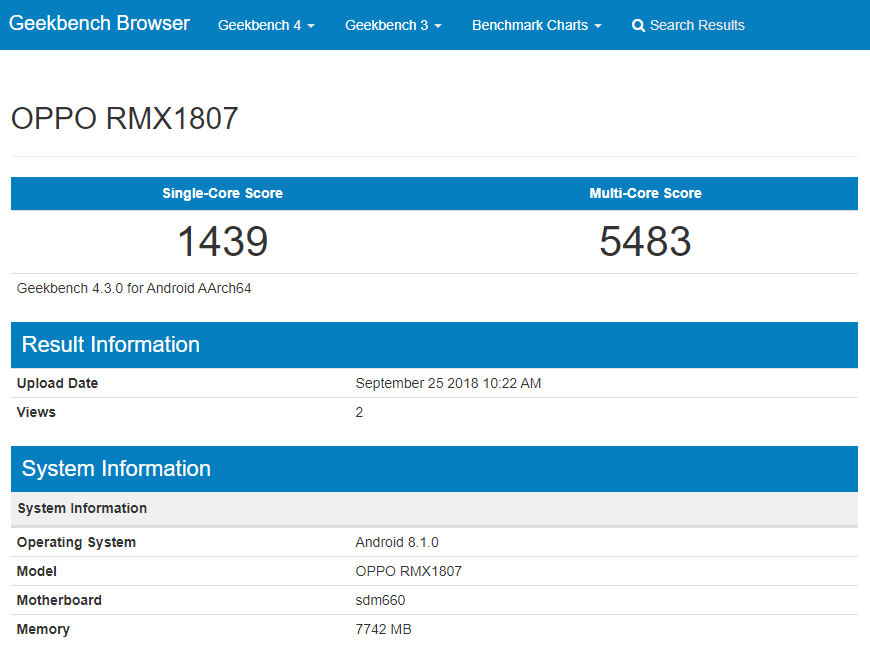Select the Geekbench 4.3.0 for Android AArch64 text
This screenshot has height=657, width=870.
(x=134, y=289)
